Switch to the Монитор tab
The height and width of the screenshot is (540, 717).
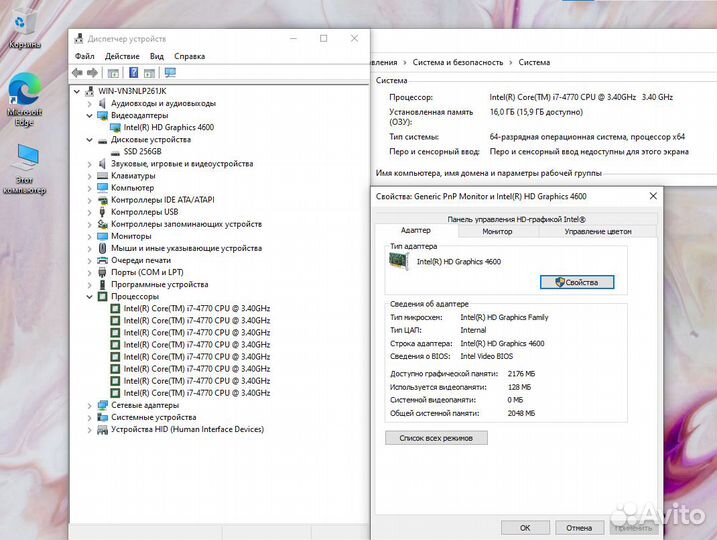coord(498,232)
